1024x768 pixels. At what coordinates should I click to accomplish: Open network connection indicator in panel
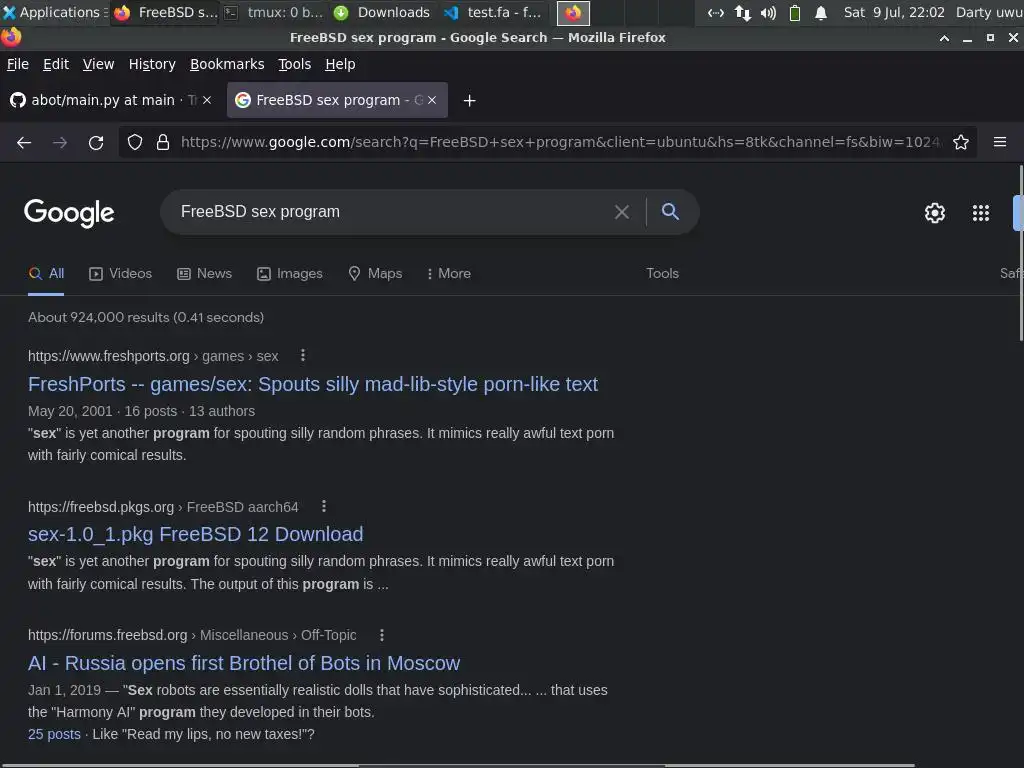tap(716, 12)
